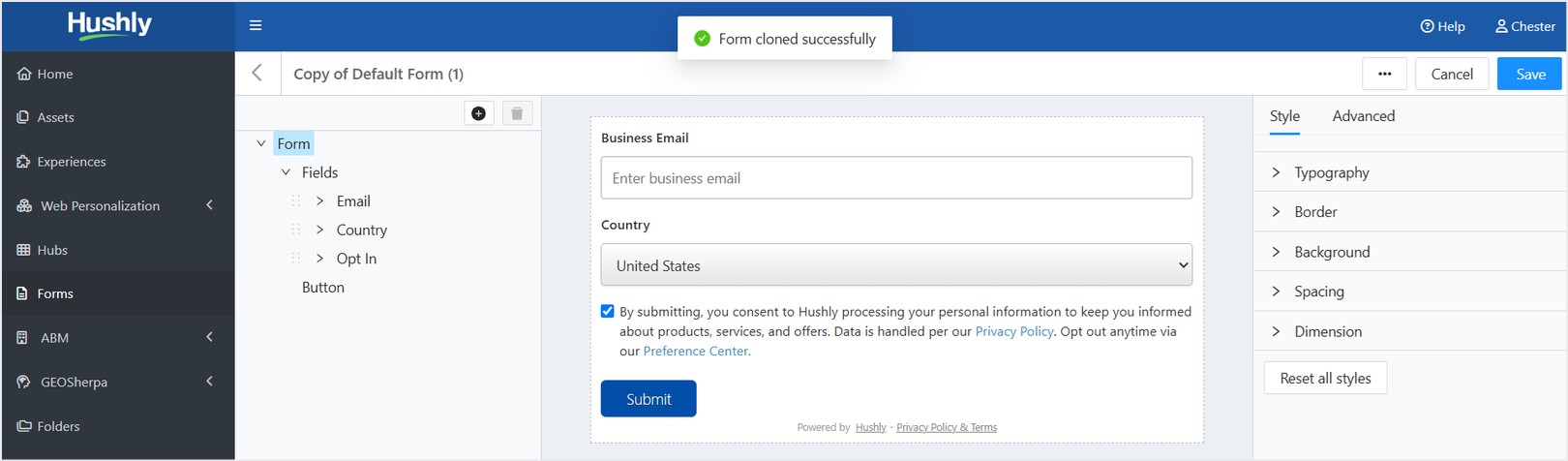
Task: Click the business email input field
Action: 896,178
